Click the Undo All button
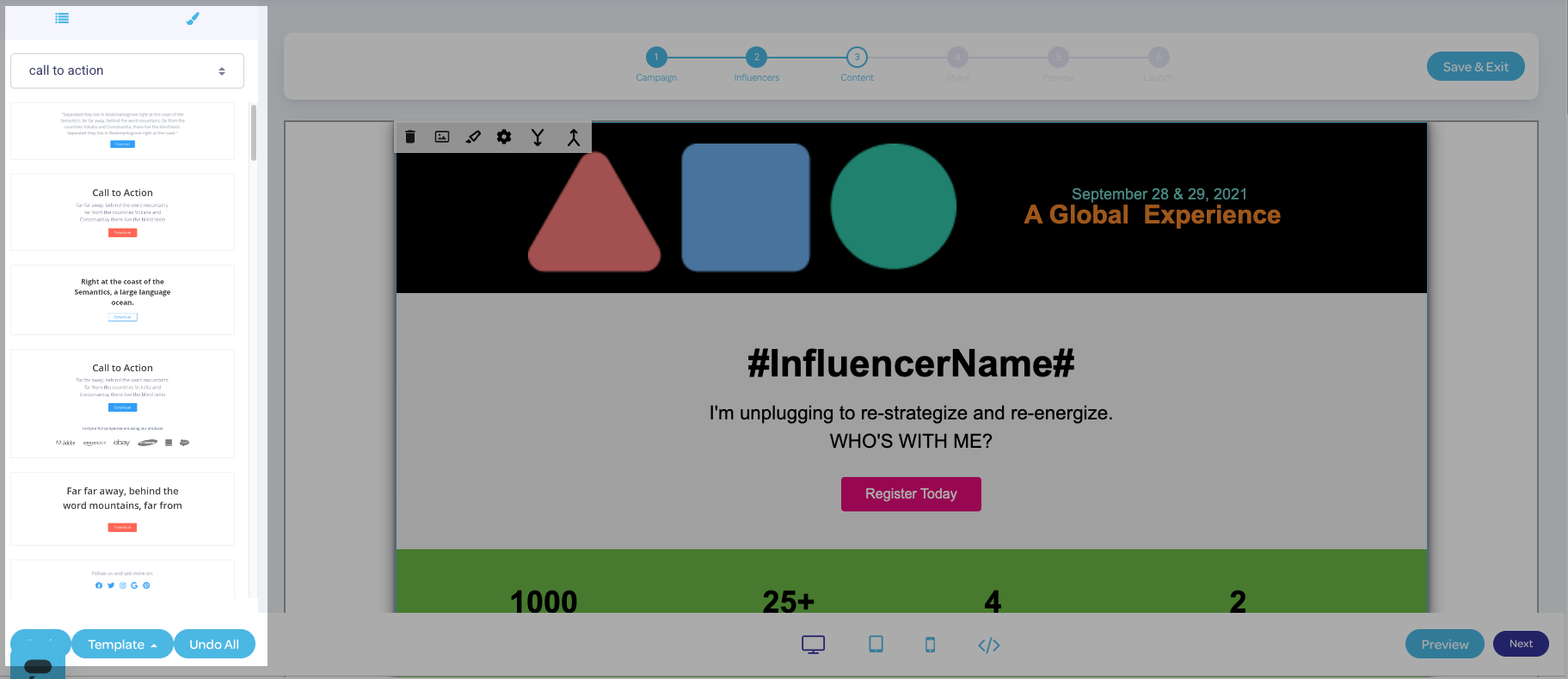 coord(214,645)
